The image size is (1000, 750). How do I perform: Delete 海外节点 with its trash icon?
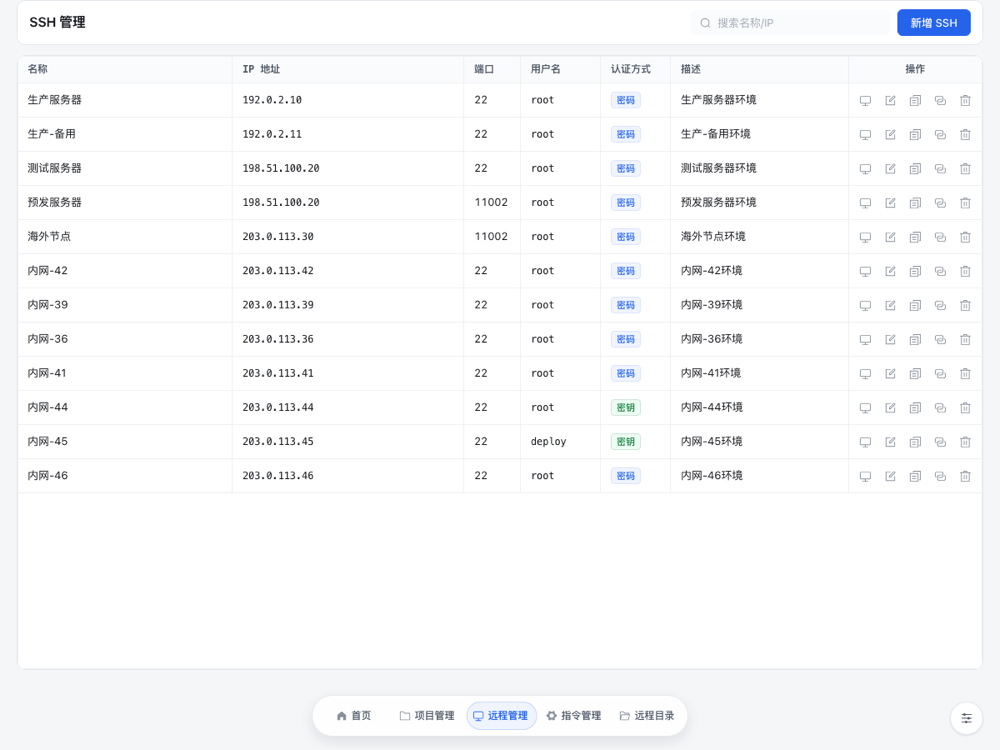tap(966, 237)
